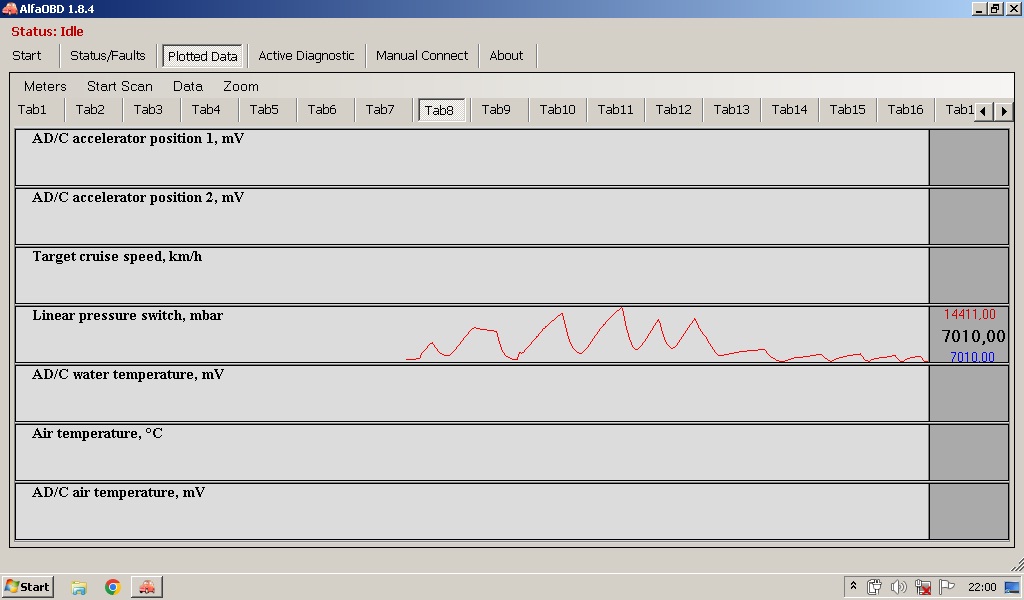Click the linear pressure 7010,00 value box
Image resolution: width=1024 pixels, height=600 pixels.
tap(969, 336)
